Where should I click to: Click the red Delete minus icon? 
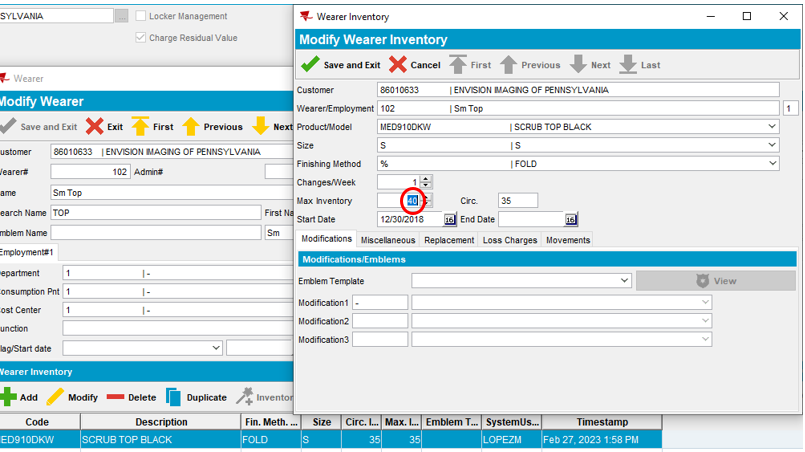[x=116, y=397]
